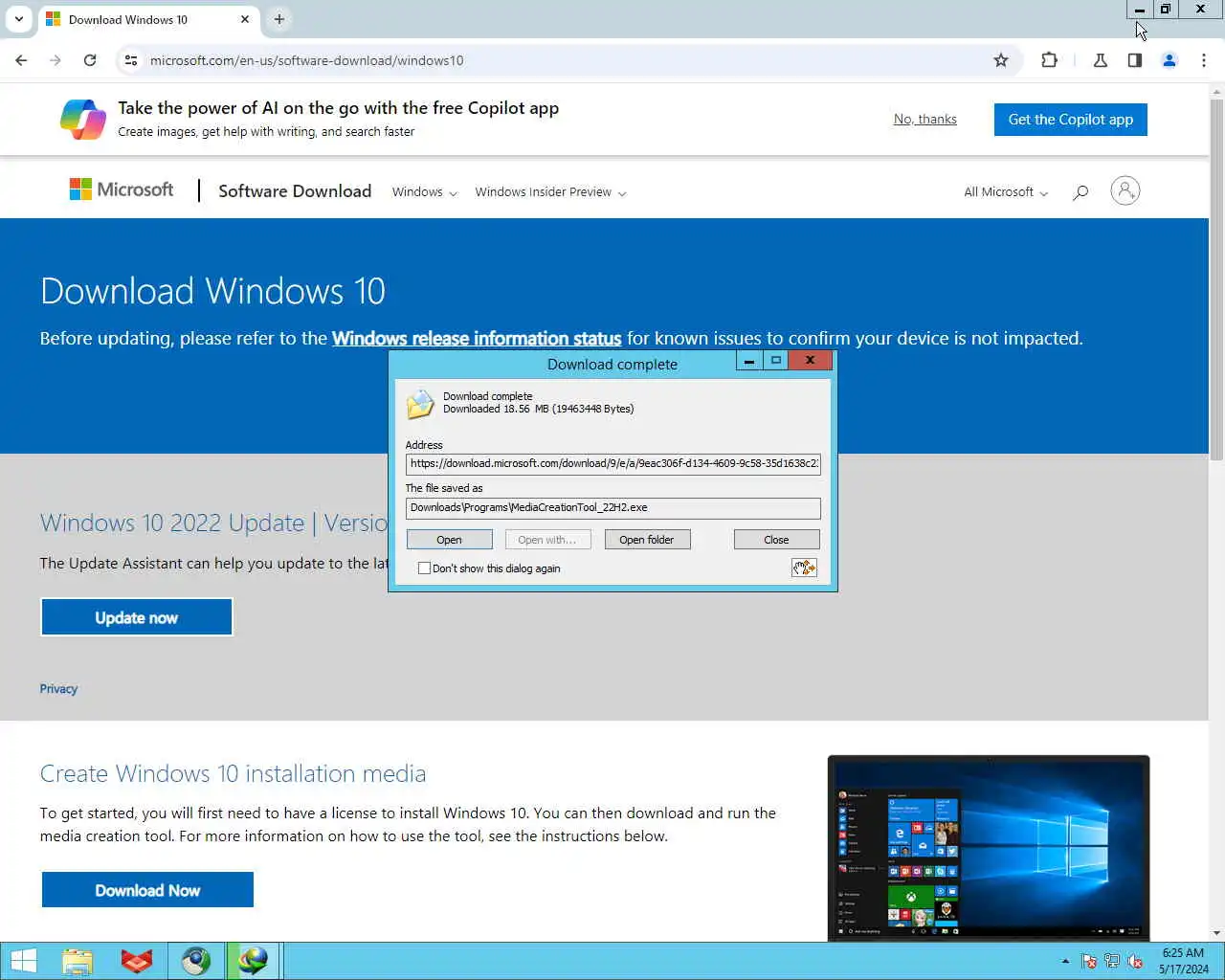Open the Chrome profile avatar
The width and height of the screenshot is (1225, 980).
point(1169,60)
